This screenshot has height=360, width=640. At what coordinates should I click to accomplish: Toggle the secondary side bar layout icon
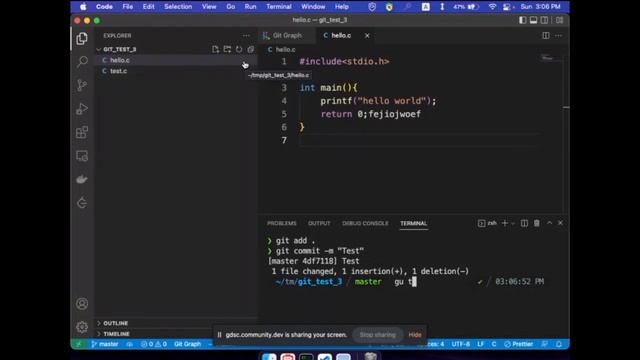point(544,20)
